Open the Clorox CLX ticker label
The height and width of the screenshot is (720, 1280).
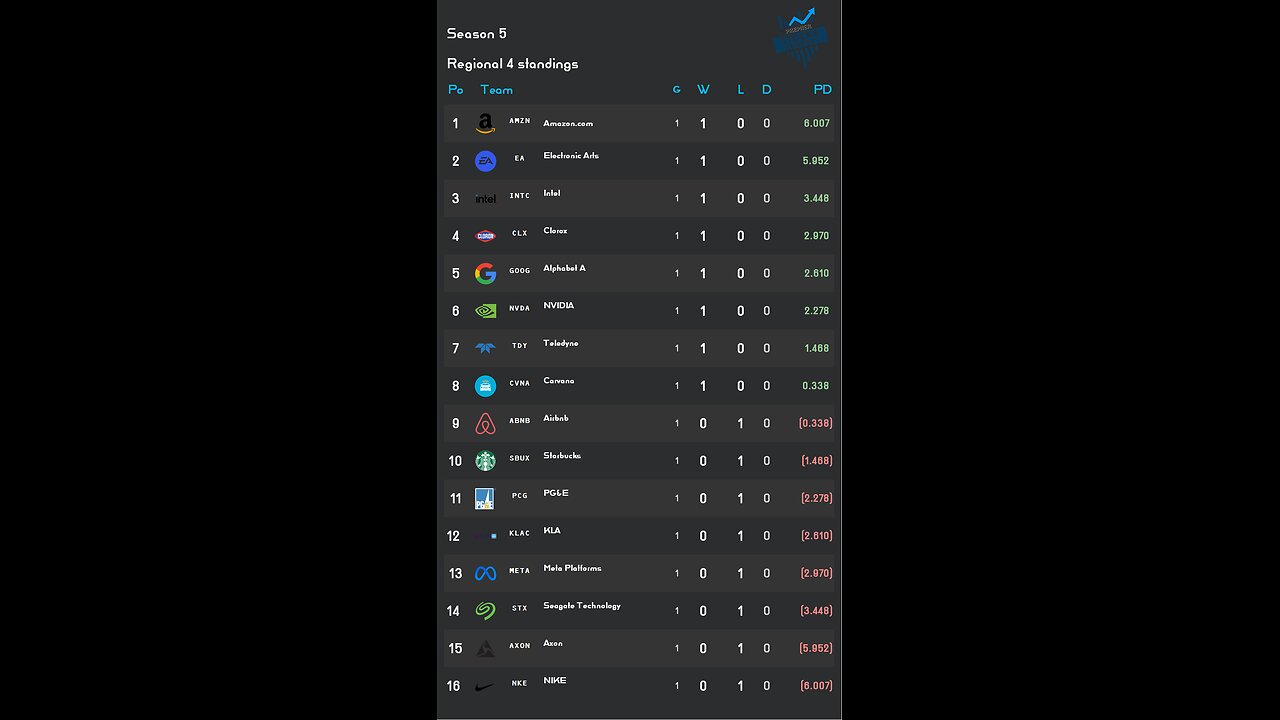(519, 234)
